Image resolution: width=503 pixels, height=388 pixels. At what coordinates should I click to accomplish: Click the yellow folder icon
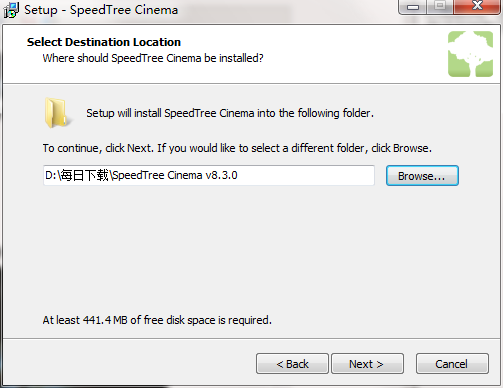pos(56,113)
